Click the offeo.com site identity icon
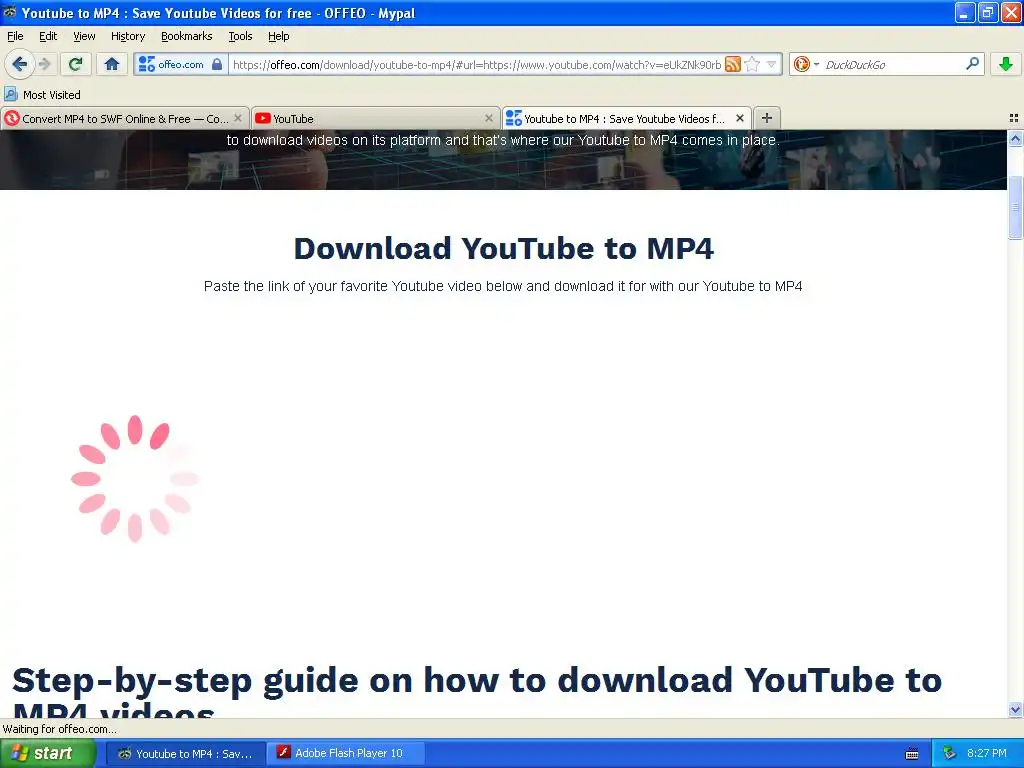 146,64
